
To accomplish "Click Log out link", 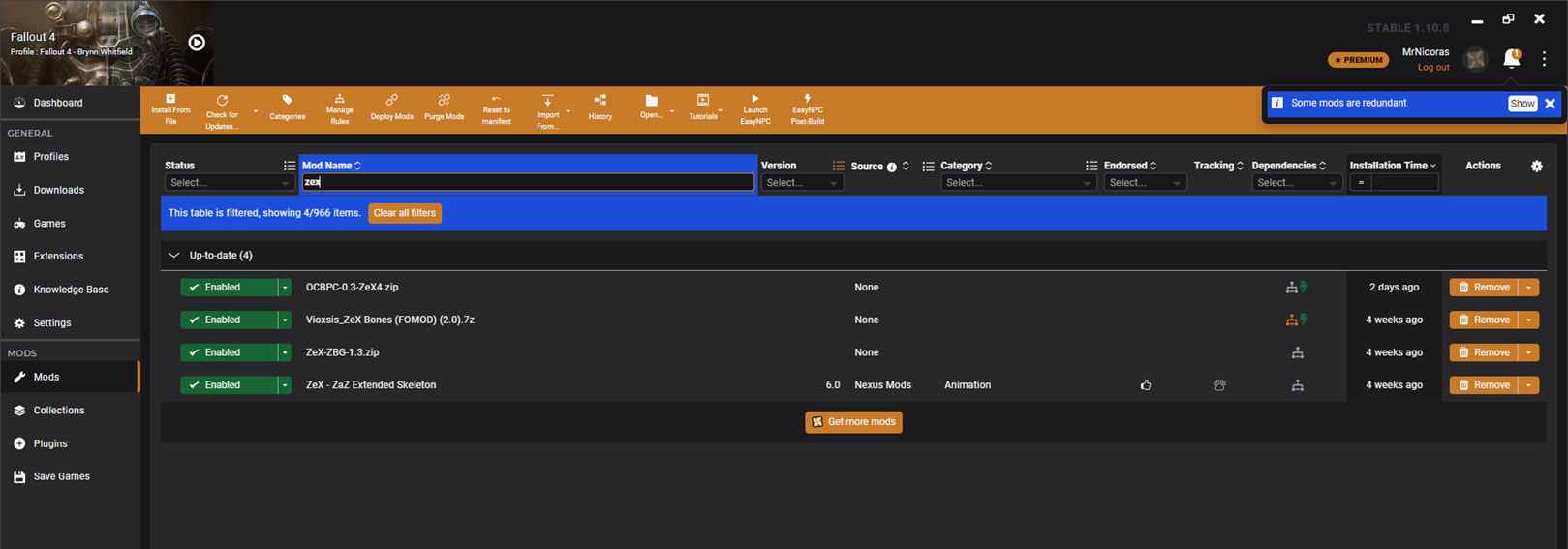I will (x=1433, y=68).
